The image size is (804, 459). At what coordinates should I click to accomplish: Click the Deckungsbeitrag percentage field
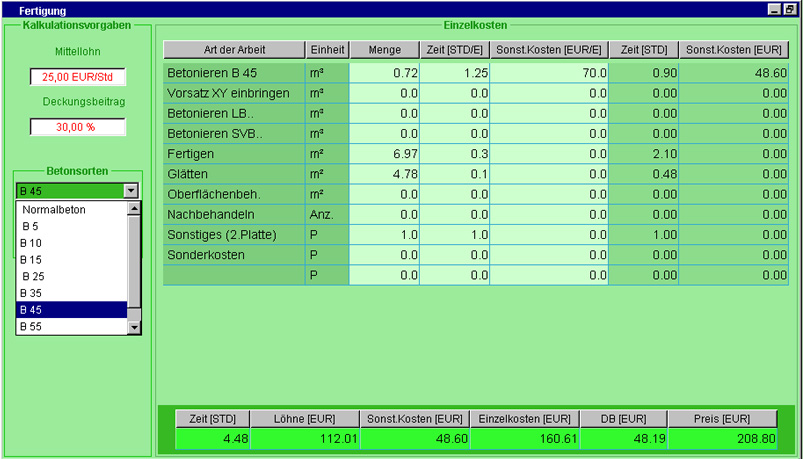(77, 127)
